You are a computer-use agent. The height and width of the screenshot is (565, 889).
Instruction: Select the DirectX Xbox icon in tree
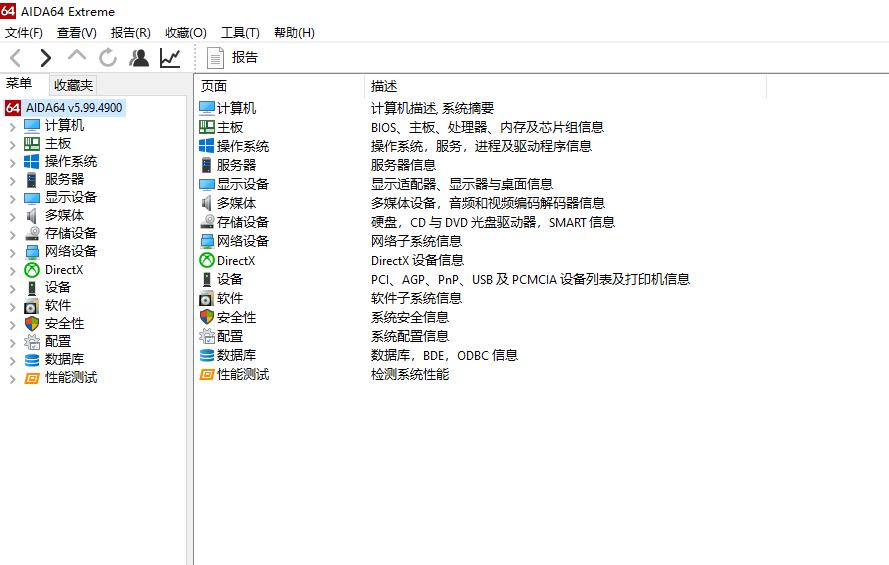(32, 270)
